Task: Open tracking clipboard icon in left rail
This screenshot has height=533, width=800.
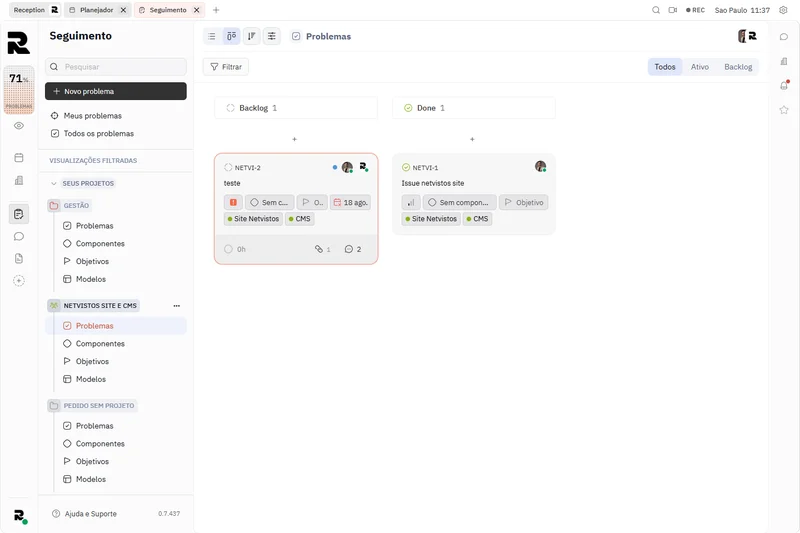Action: tap(19, 214)
